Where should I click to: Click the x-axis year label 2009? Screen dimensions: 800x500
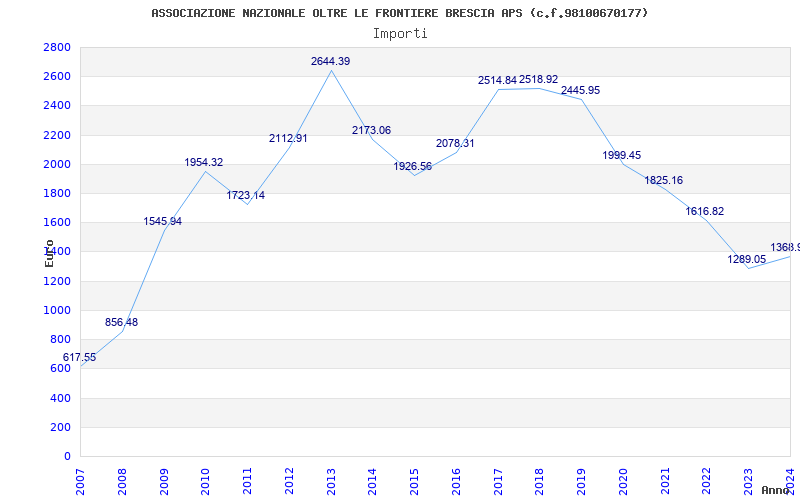164,482
